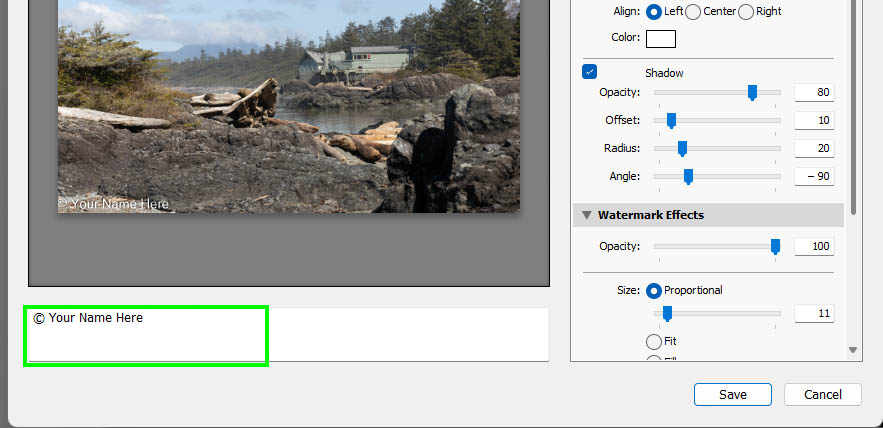Select the Proportional size radio button
883x428 pixels.
click(x=653, y=291)
